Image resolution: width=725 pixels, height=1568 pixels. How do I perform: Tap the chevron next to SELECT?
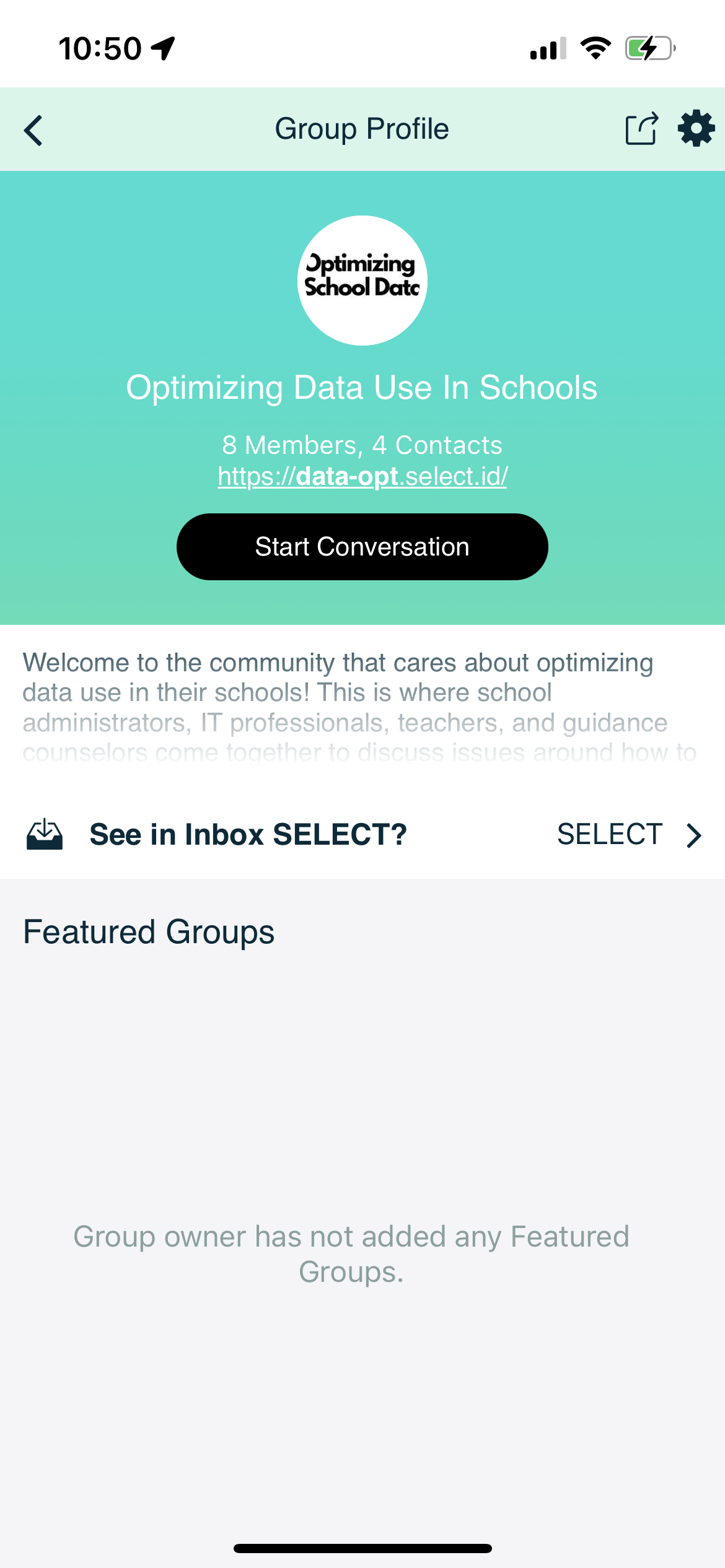[694, 835]
